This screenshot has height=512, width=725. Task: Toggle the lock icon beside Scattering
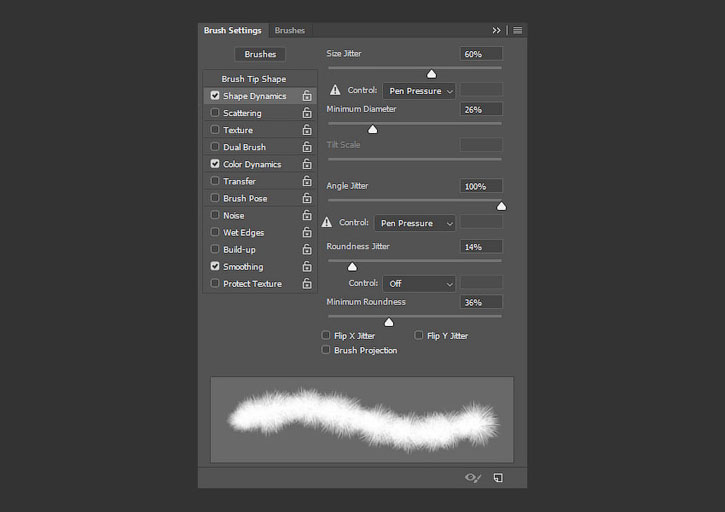(x=307, y=113)
